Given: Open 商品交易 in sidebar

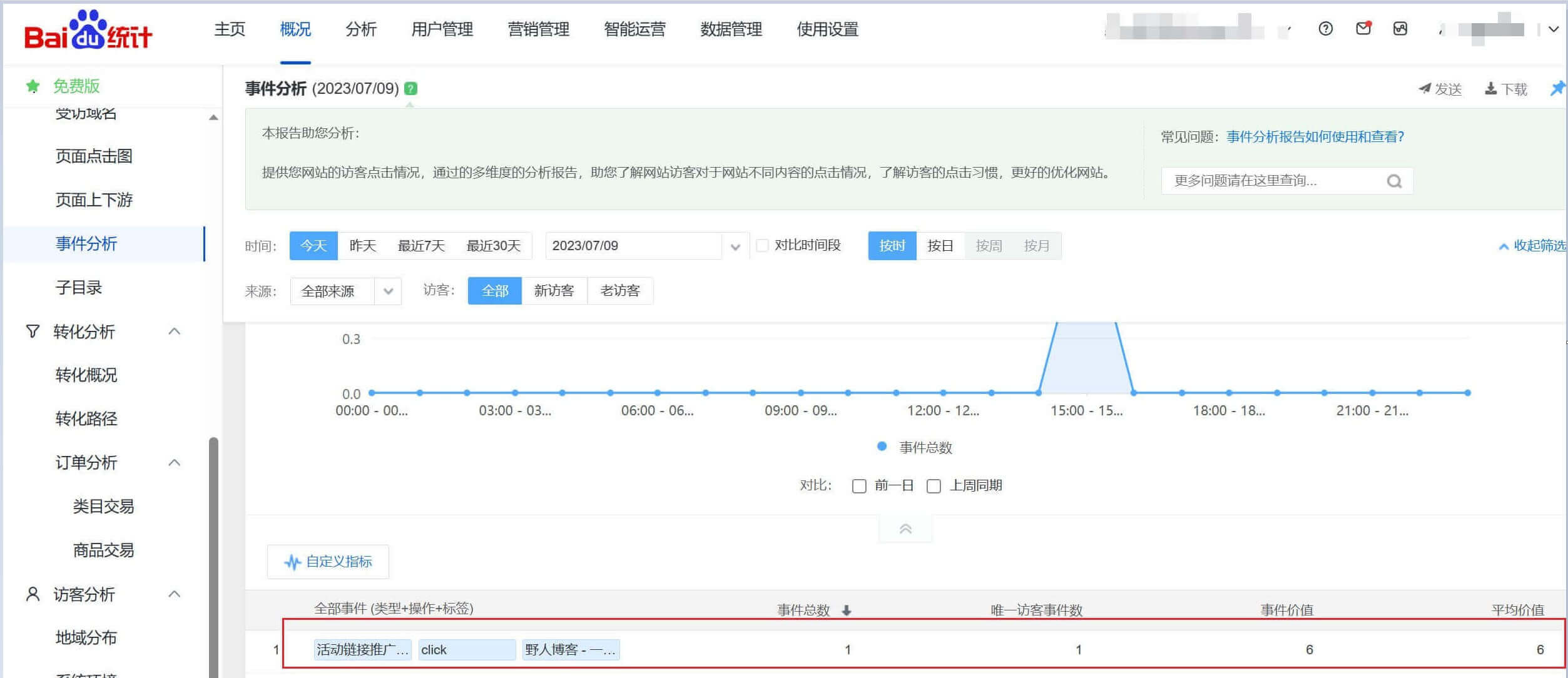Looking at the screenshot, I should [103, 550].
